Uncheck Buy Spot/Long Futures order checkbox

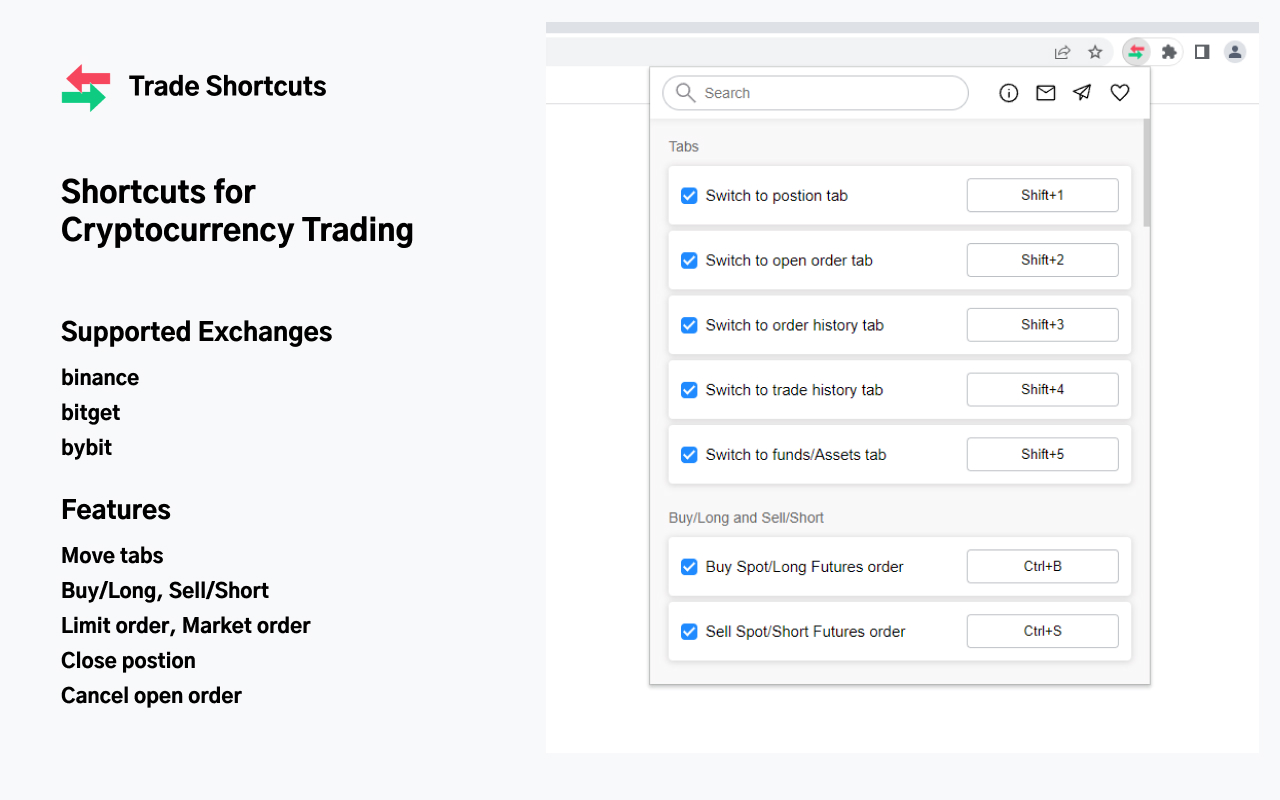689,567
